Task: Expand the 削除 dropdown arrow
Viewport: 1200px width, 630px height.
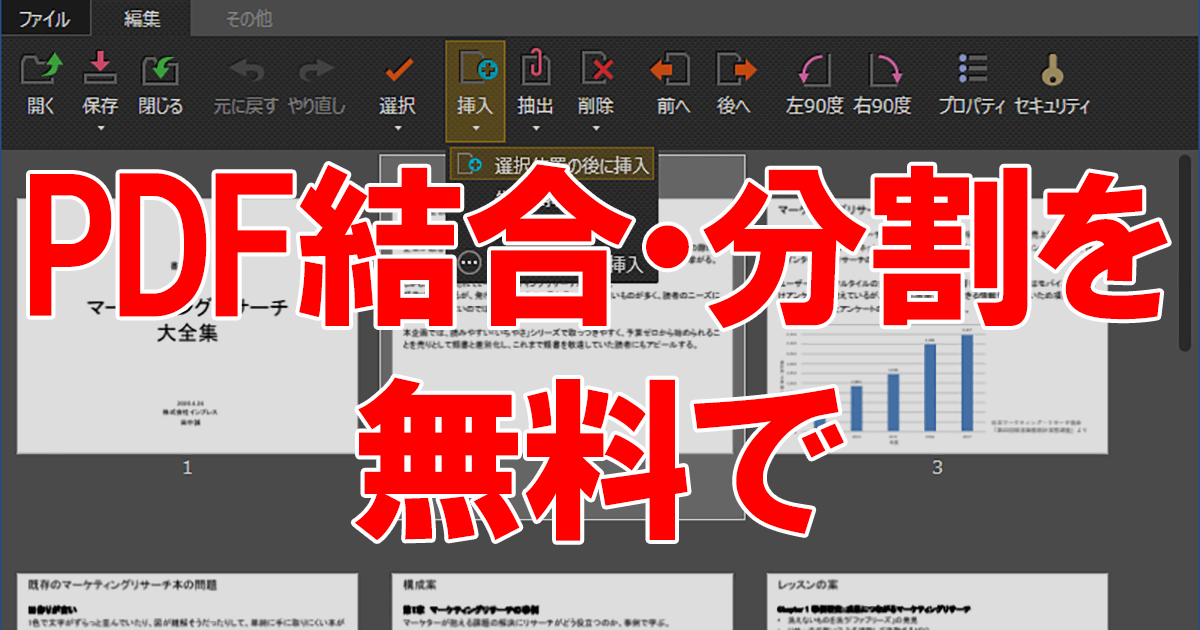Action: coord(596,128)
